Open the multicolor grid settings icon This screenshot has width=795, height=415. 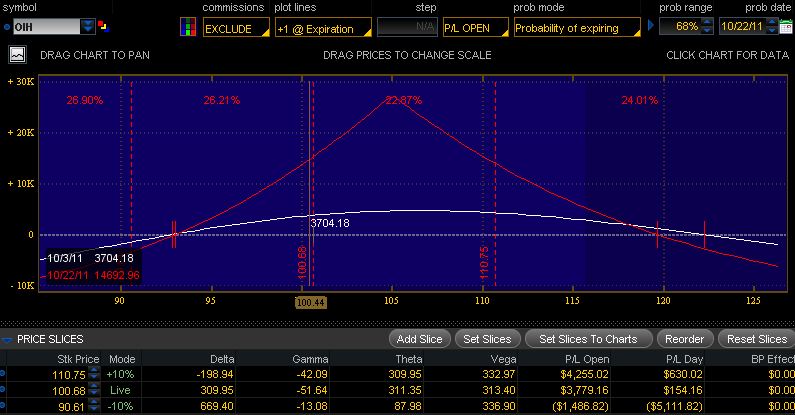[188, 27]
